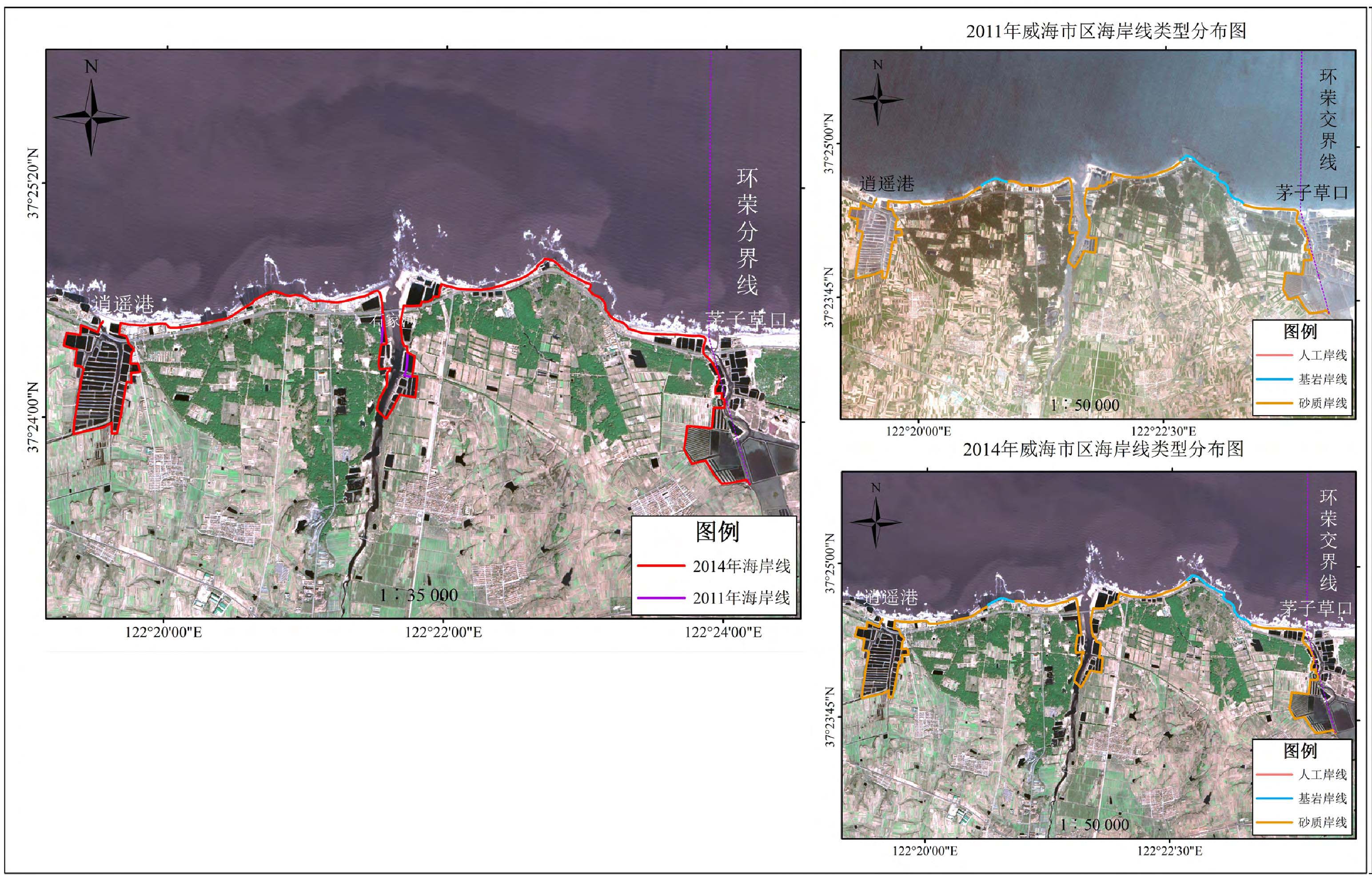The image size is (1372, 880).
Task: Click the 2014年海岸线 legend text
Action: (x=742, y=566)
